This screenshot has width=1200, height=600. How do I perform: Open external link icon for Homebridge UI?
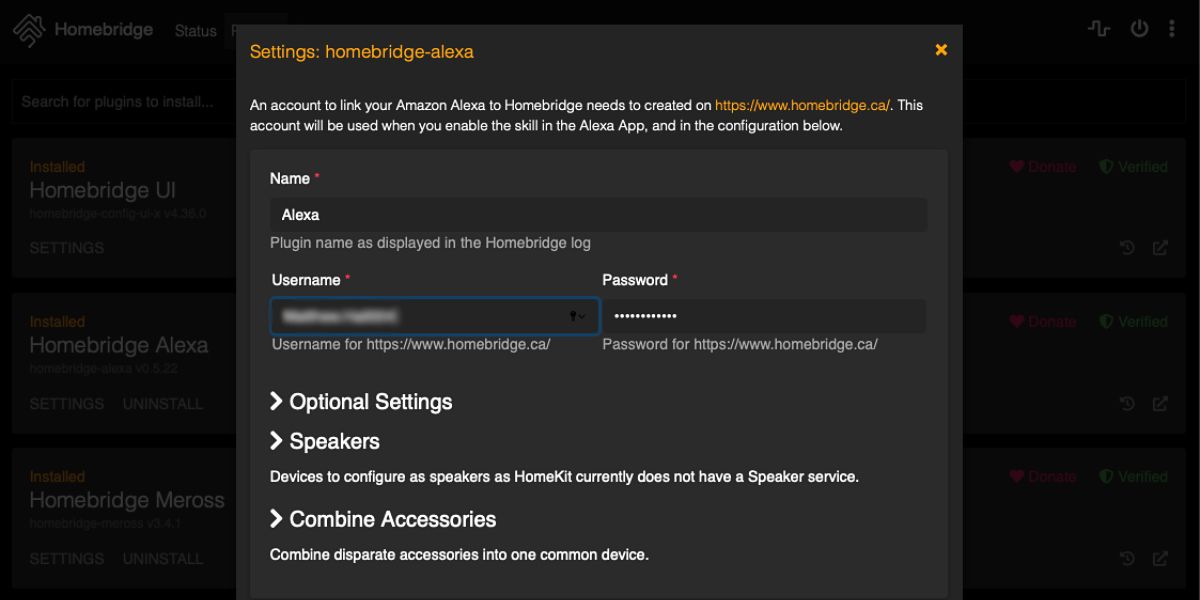[1160, 248]
